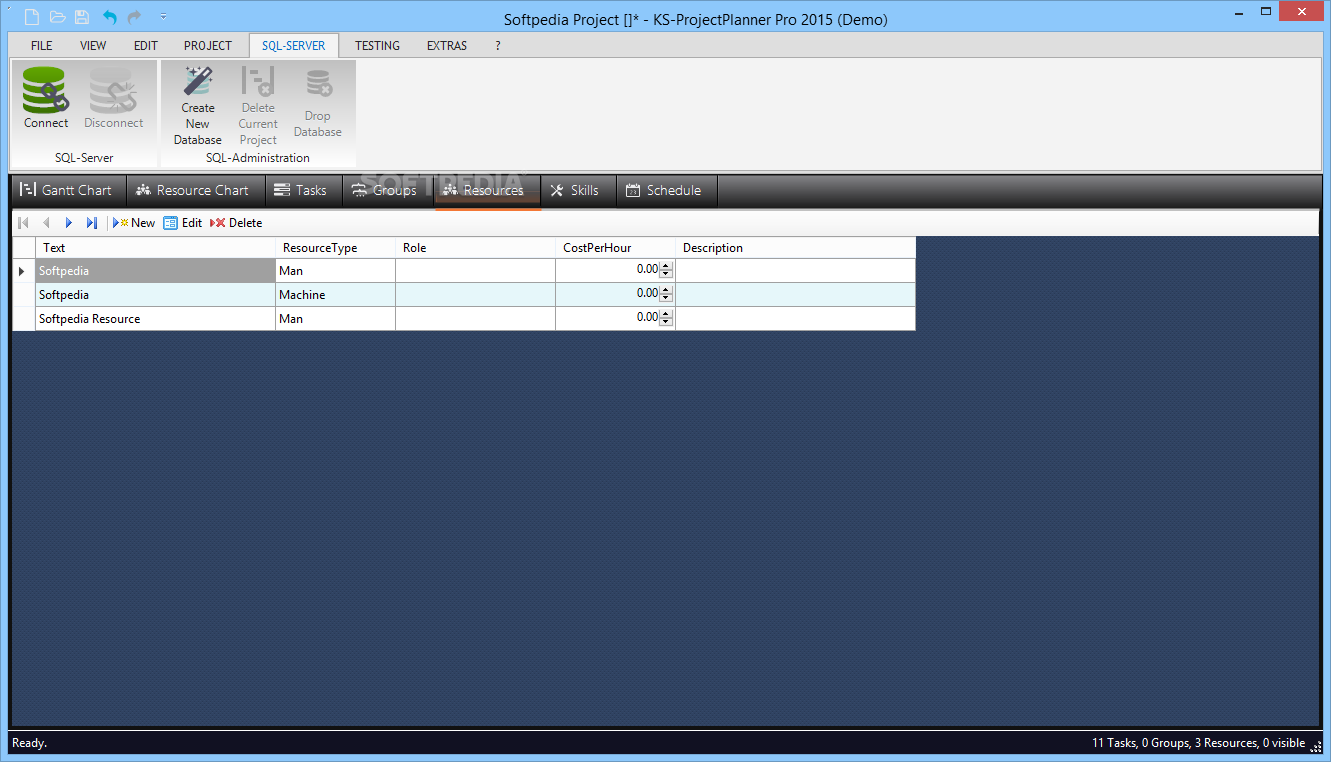
Task: Select the Resources view tab
Action: point(487,190)
